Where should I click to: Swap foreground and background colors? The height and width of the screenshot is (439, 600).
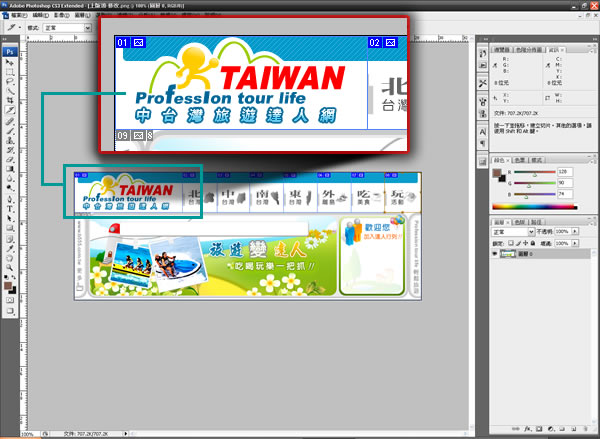(13, 277)
